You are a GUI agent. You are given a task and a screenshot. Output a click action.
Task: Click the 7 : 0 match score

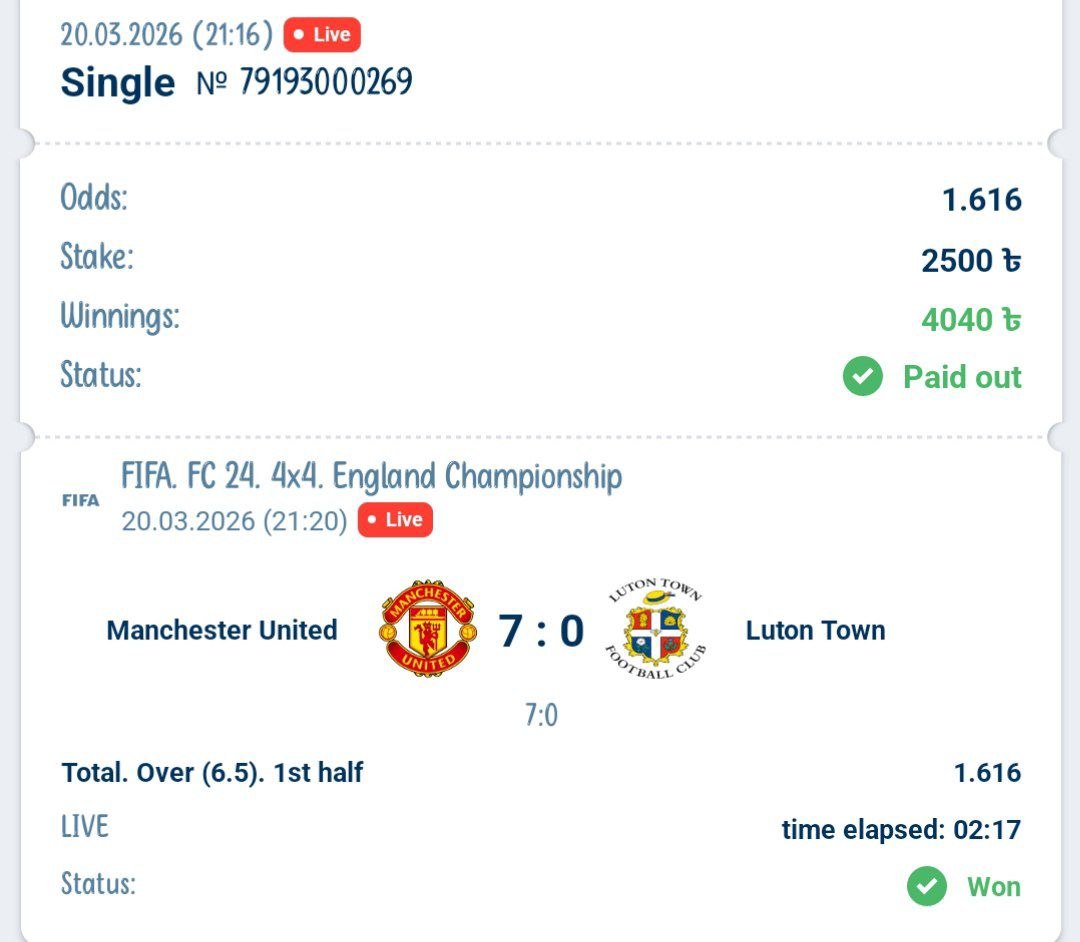click(x=541, y=630)
